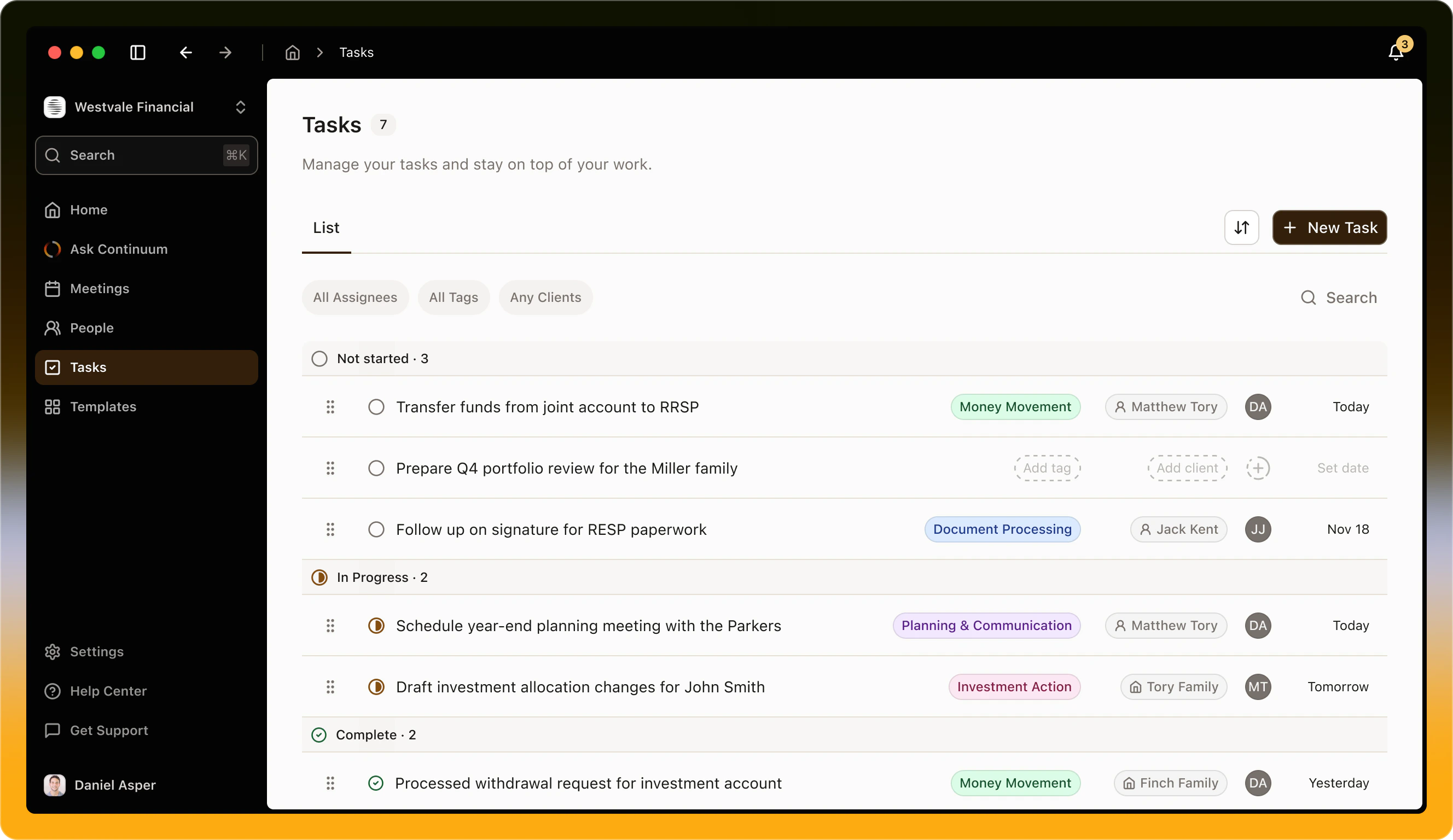Open the Templates section

(x=103, y=406)
